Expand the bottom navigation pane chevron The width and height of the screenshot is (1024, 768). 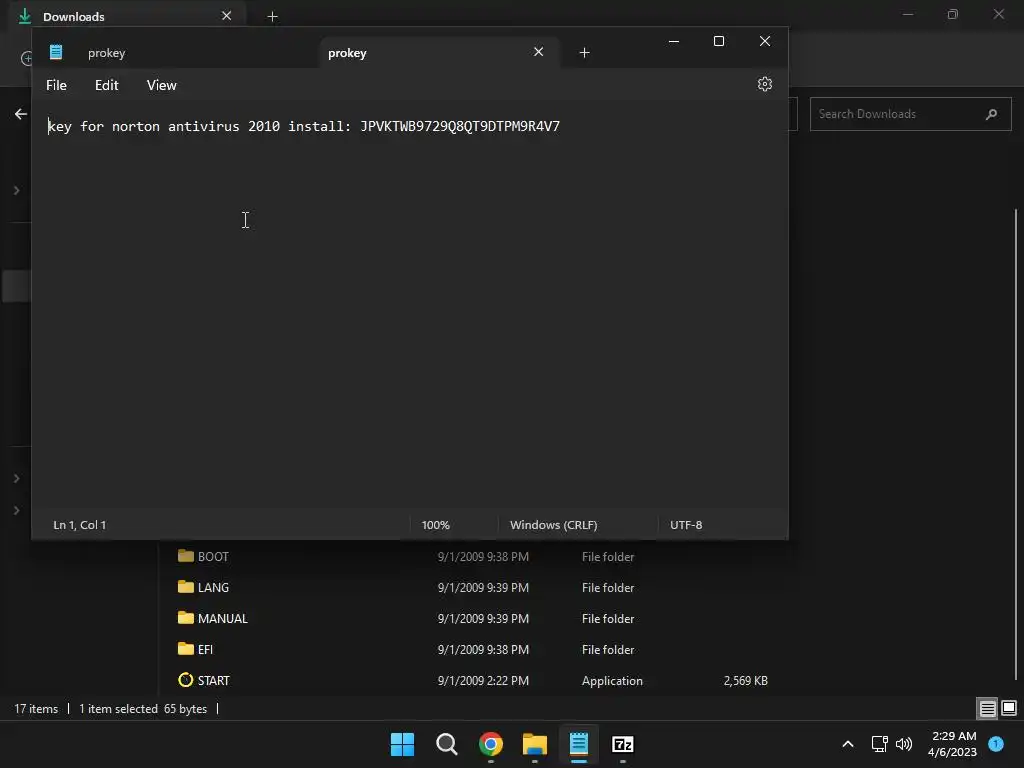pyautogui.click(x=16, y=510)
